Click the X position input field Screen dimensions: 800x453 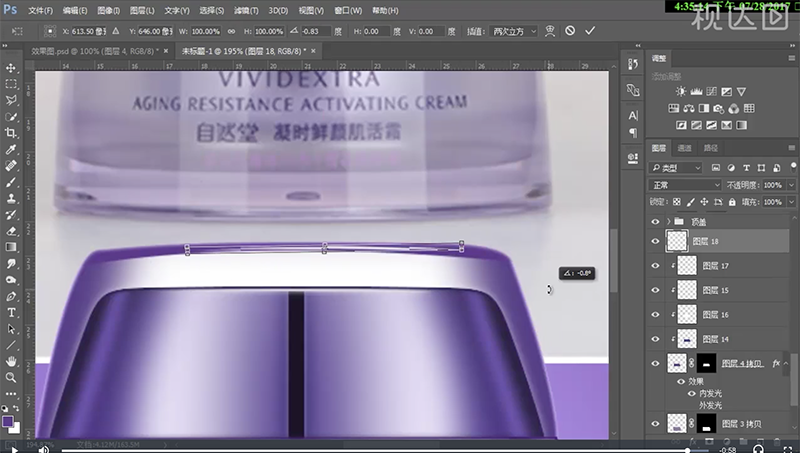(89, 31)
